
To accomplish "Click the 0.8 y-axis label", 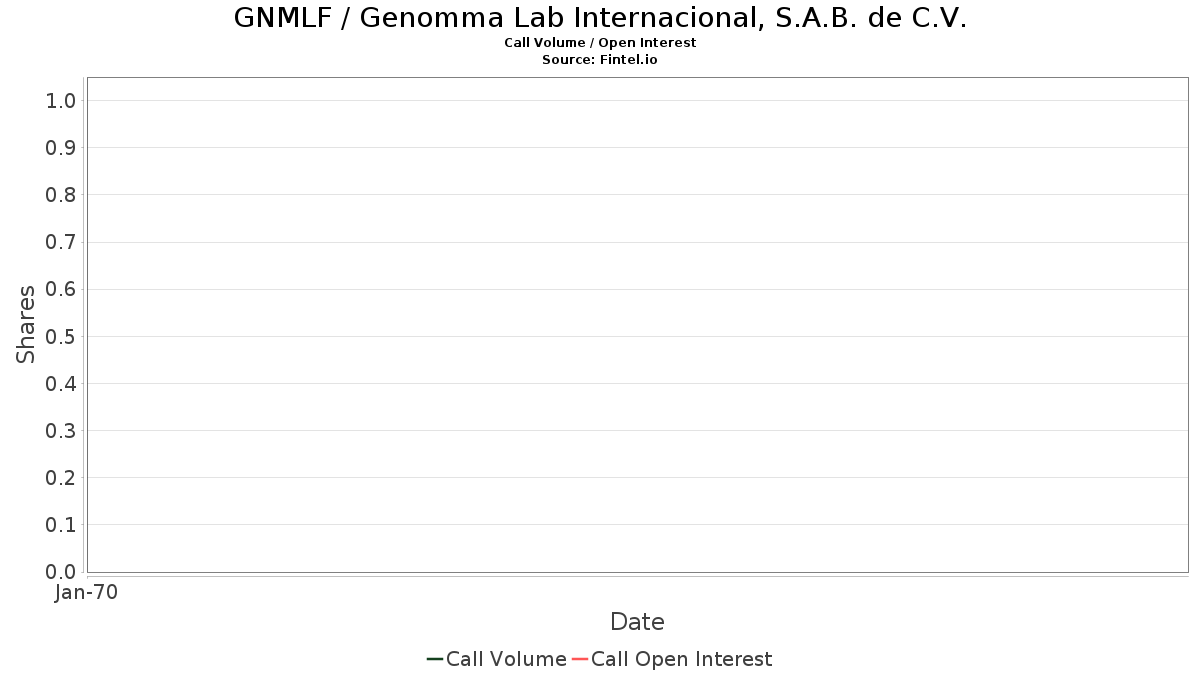I will coord(62,194).
